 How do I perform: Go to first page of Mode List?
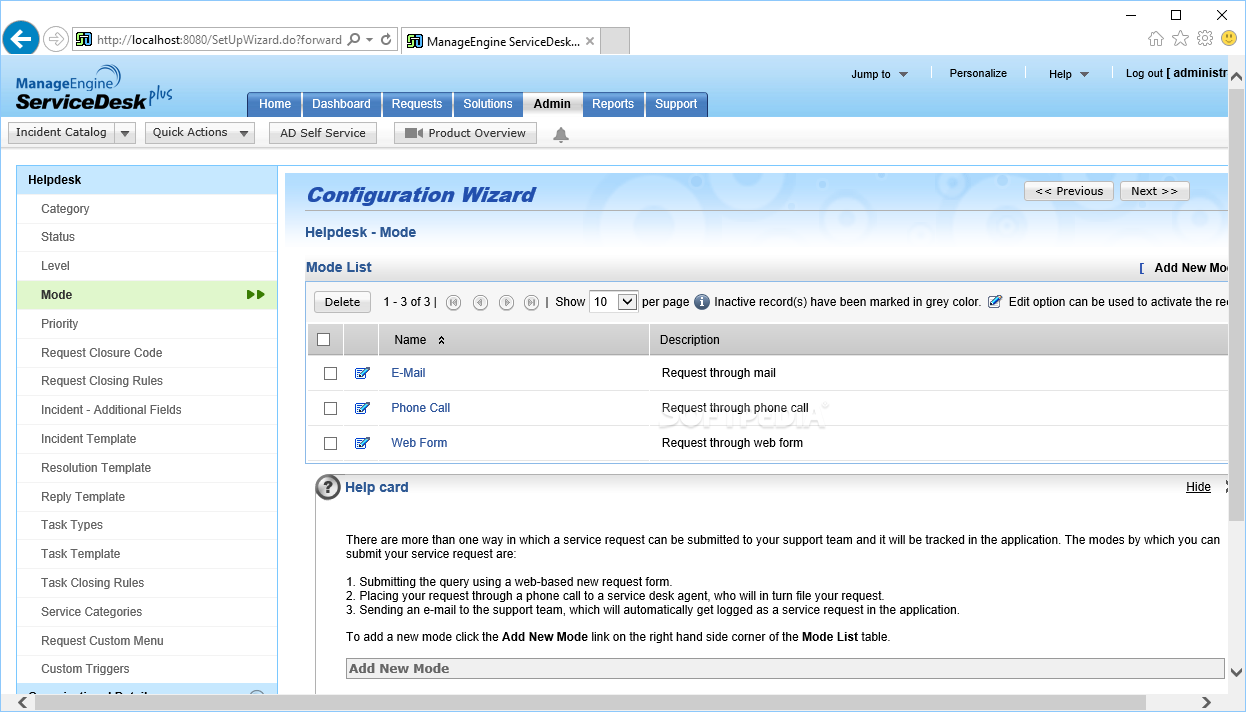[453, 302]
